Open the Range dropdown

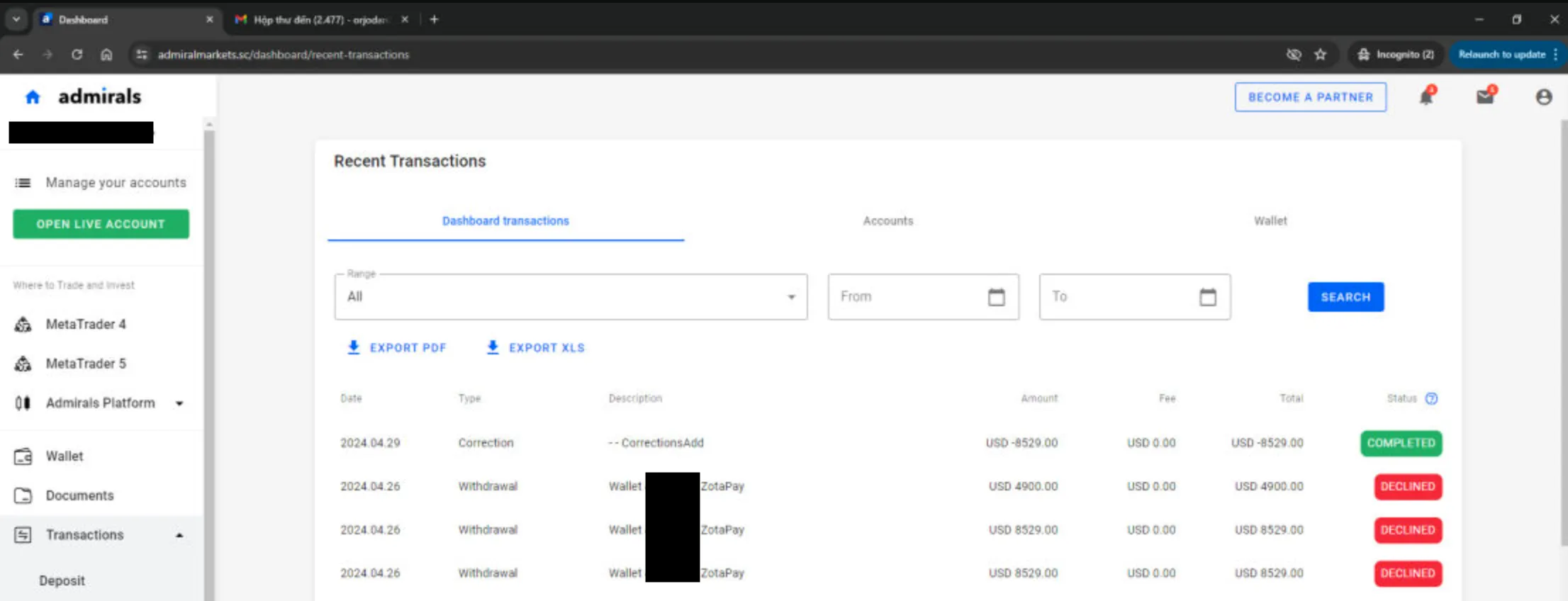571,297
